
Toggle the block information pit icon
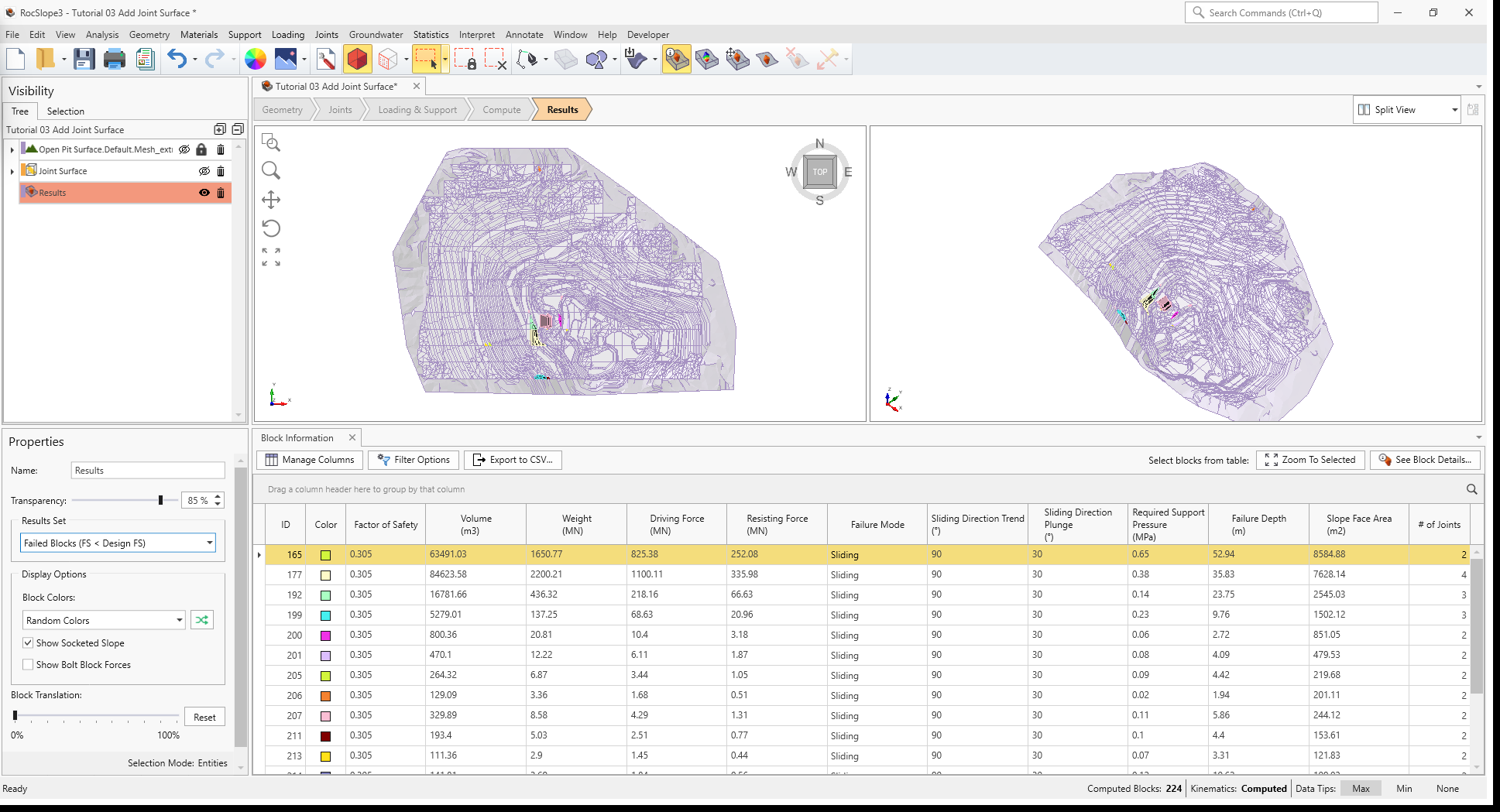tap(677, 59)
